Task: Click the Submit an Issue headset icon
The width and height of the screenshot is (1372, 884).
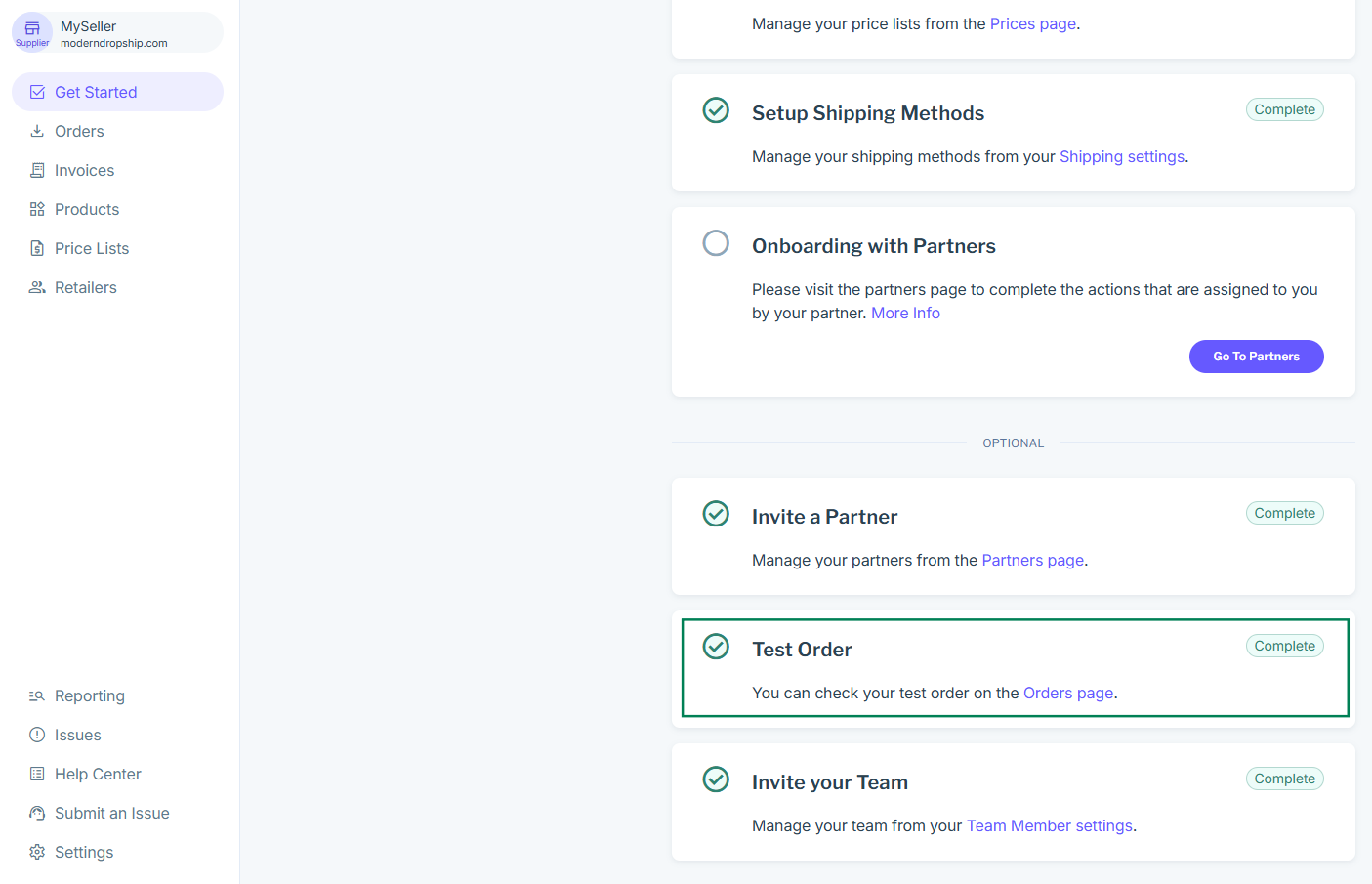Action: coord(37,813)
